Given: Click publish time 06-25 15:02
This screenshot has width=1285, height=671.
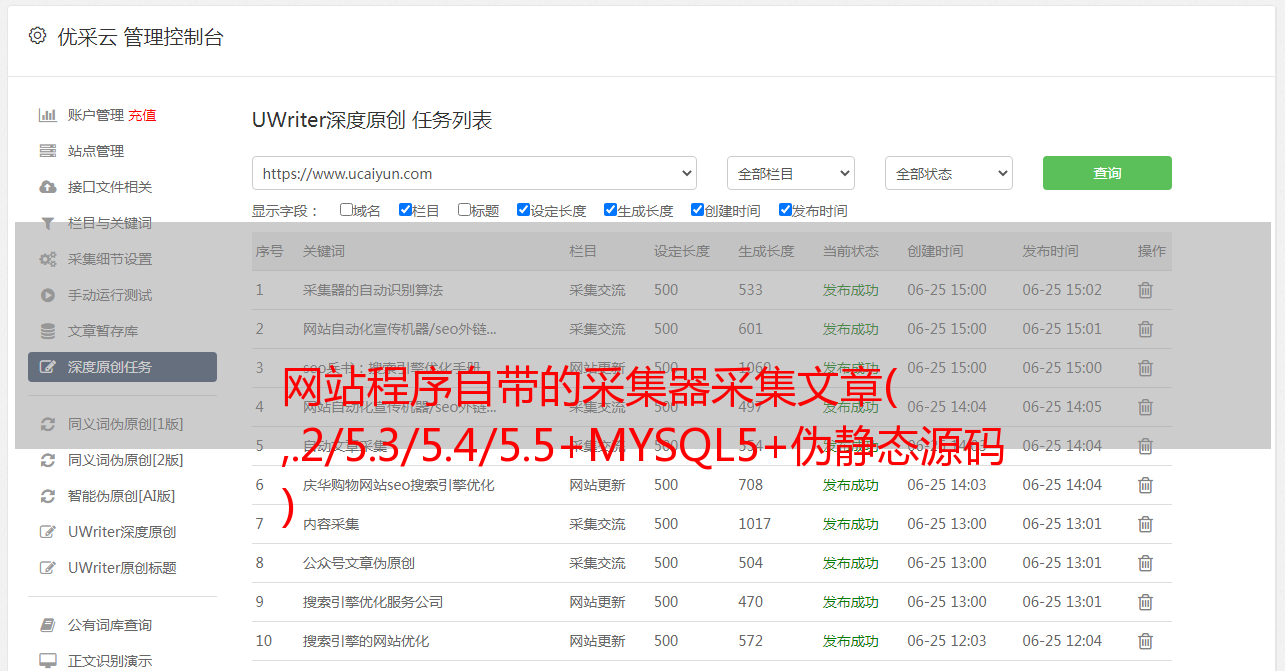Looking at the screenshot, I should pyautogui.click(x=1062, y=290).
